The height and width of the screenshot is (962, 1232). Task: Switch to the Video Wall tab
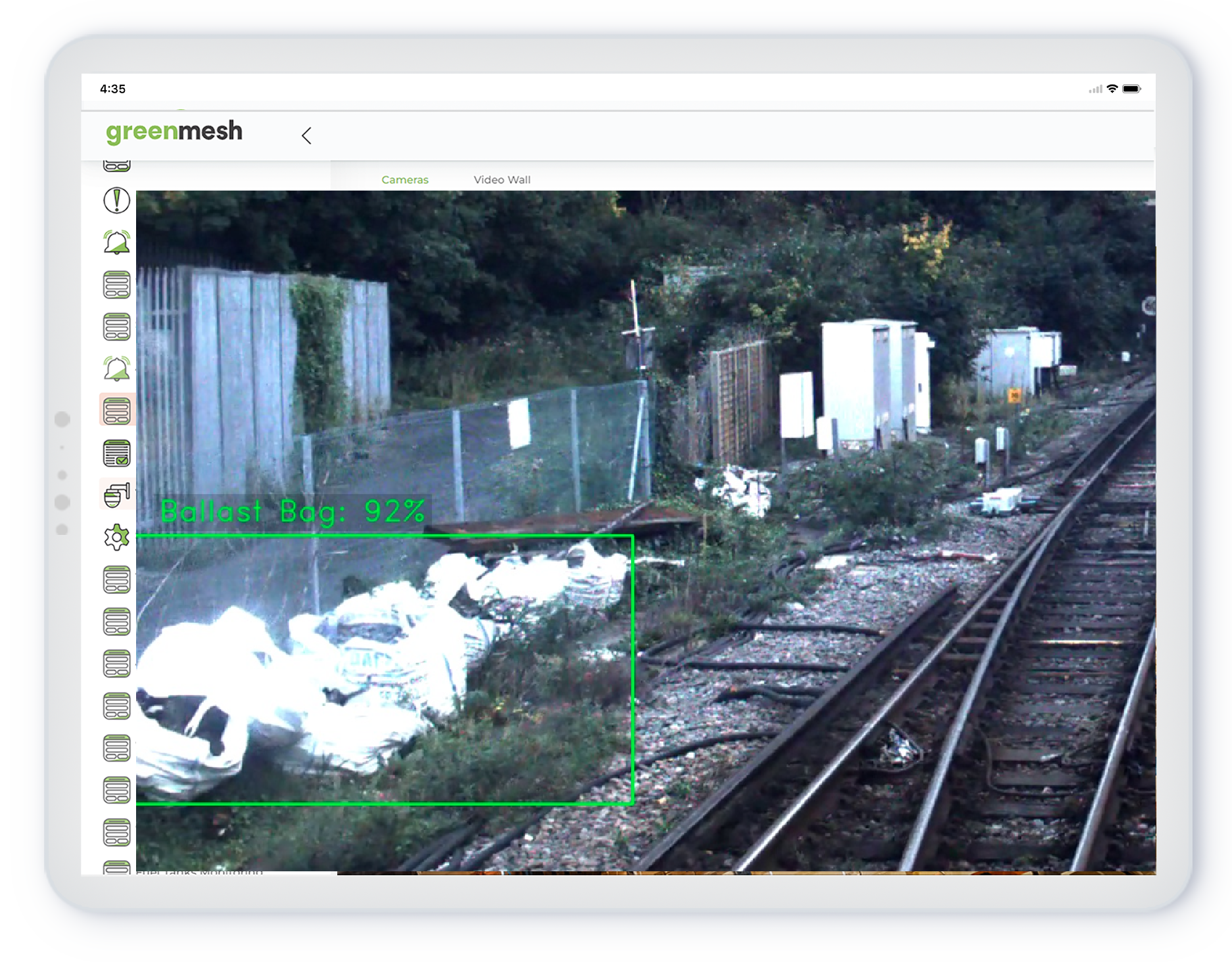pyautogui.click(x=502, y=179)
